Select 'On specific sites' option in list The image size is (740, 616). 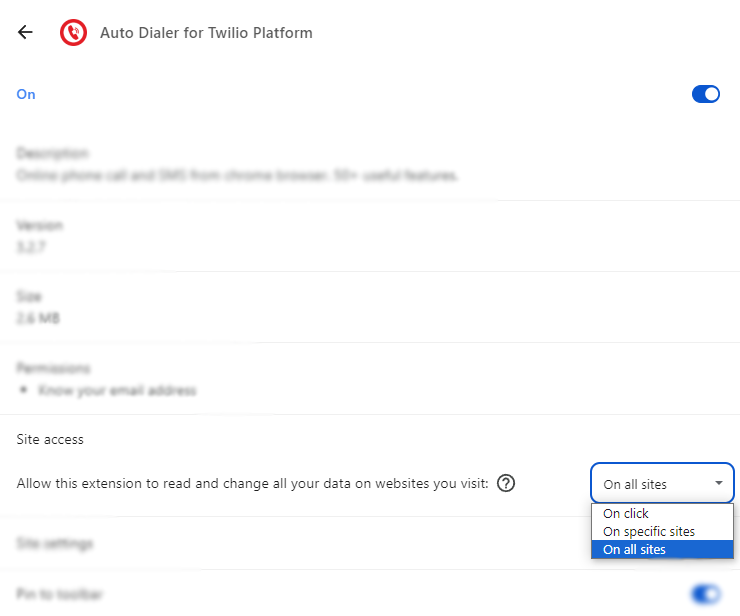pyautogui.click(x=648, y=531)
